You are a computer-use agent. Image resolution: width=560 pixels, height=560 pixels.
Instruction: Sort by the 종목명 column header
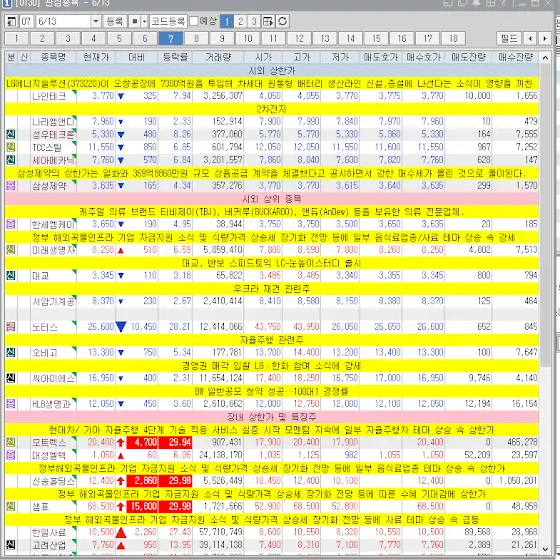click(54, 57)
